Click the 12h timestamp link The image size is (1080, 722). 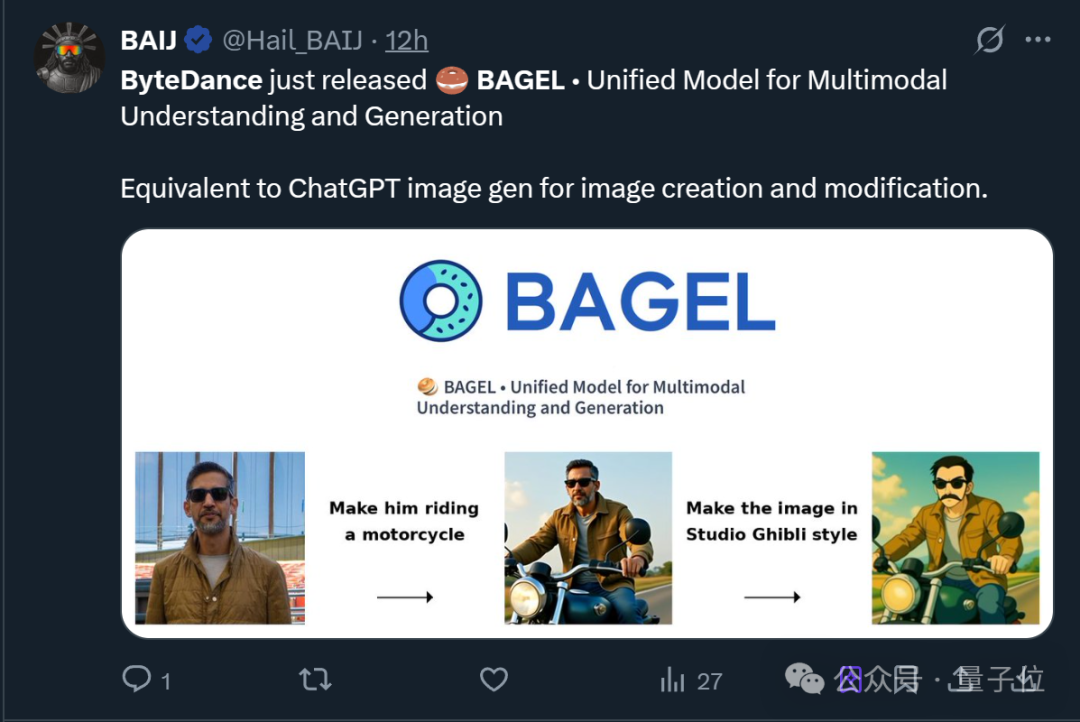[x=406, y=41]
